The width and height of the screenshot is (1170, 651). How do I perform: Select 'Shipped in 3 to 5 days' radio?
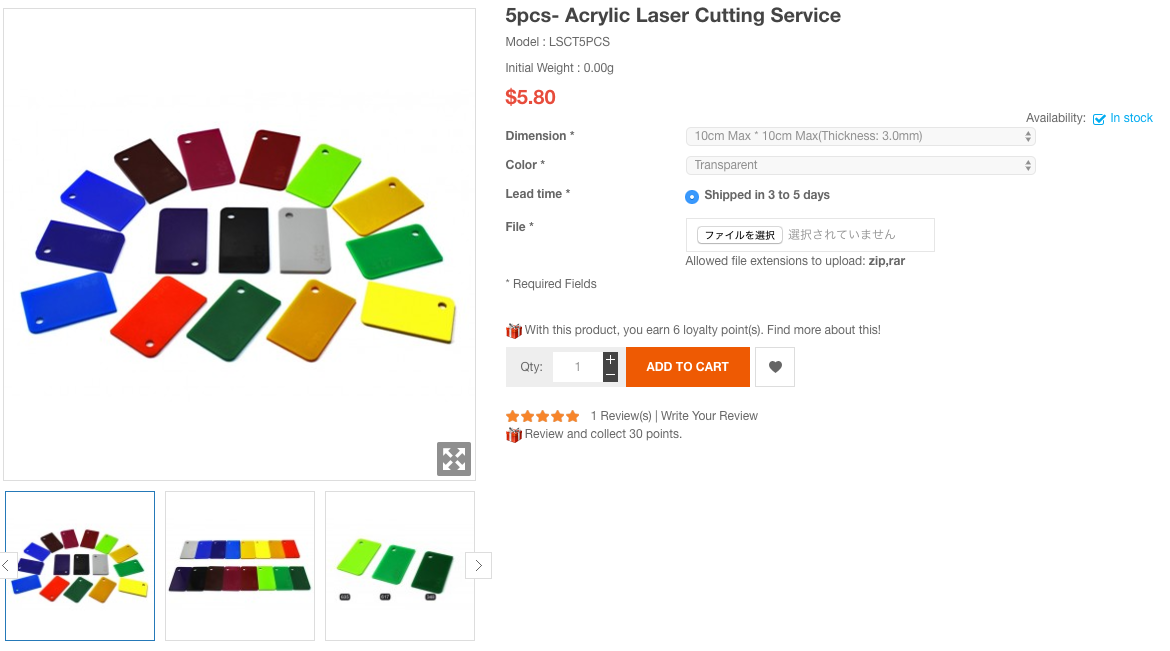[x=692, y=196]
